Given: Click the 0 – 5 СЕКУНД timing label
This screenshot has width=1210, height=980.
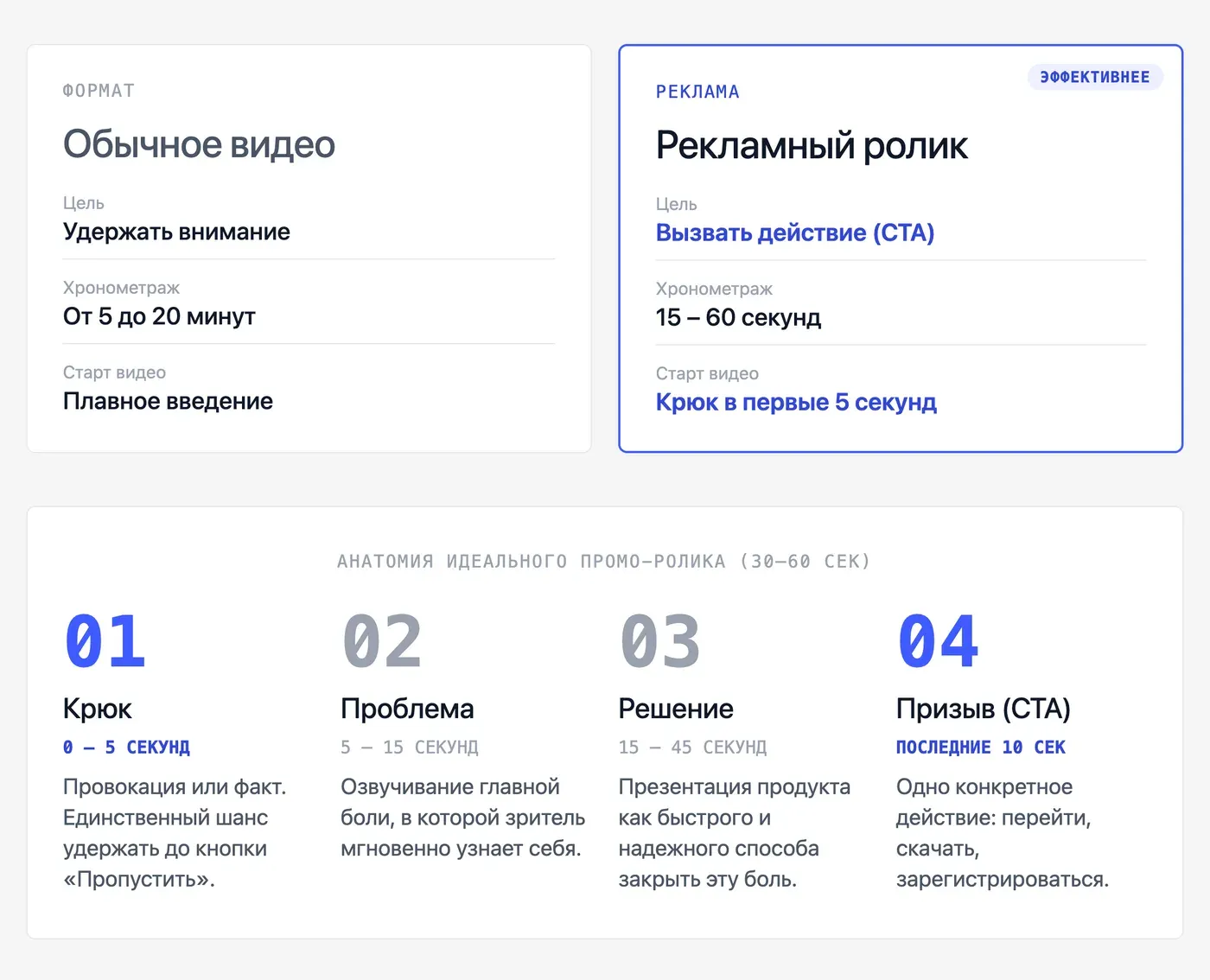Looking at the screenshot, I should click(x=126, y=748).
